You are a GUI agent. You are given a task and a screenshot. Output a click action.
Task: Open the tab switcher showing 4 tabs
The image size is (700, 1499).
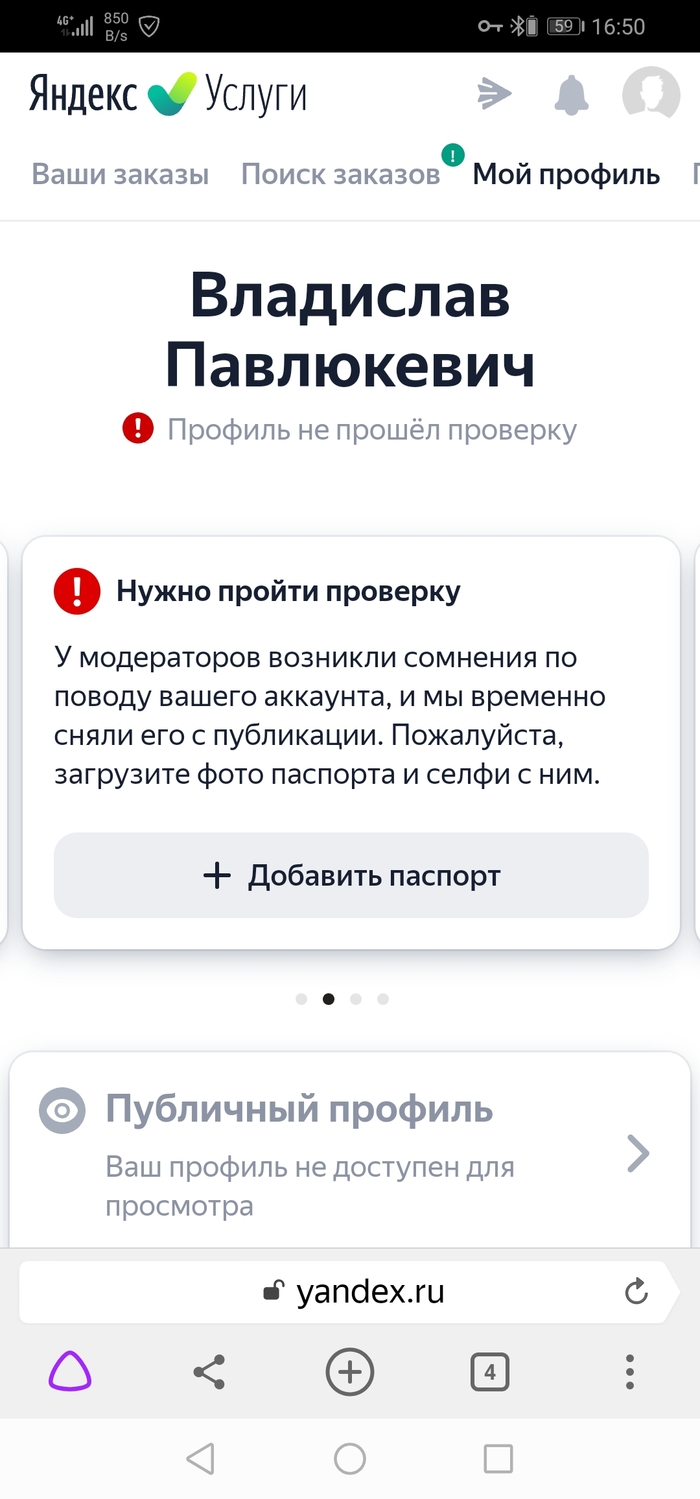click(490, 1372)
